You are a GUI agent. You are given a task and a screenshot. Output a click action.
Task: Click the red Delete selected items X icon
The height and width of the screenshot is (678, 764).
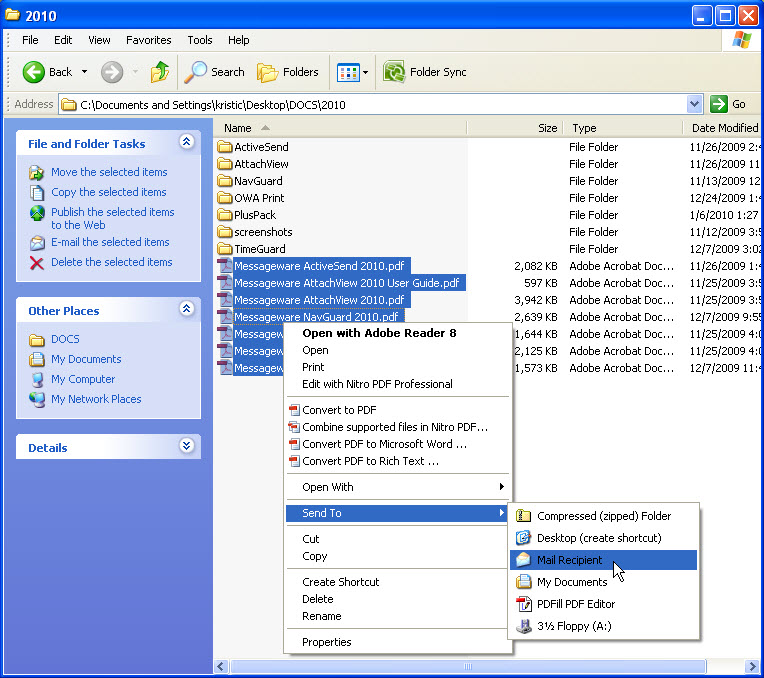[x=37, y=263]
